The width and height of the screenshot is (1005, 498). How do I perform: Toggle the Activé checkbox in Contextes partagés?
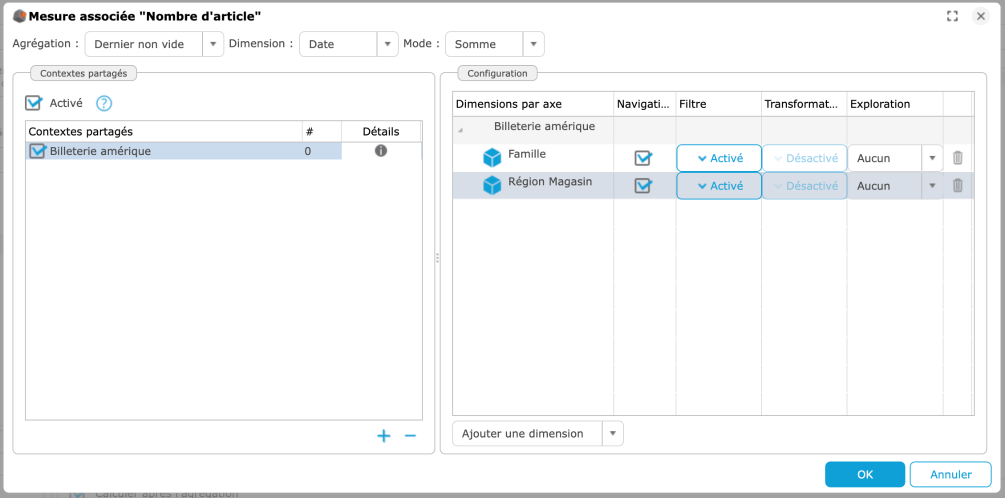coord(34,103)
